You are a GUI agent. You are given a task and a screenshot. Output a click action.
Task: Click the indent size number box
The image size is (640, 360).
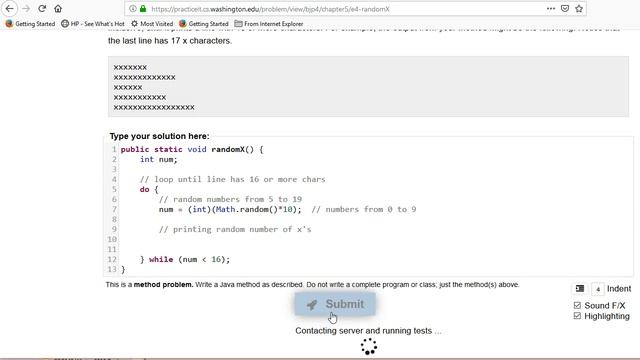point(598,289)
